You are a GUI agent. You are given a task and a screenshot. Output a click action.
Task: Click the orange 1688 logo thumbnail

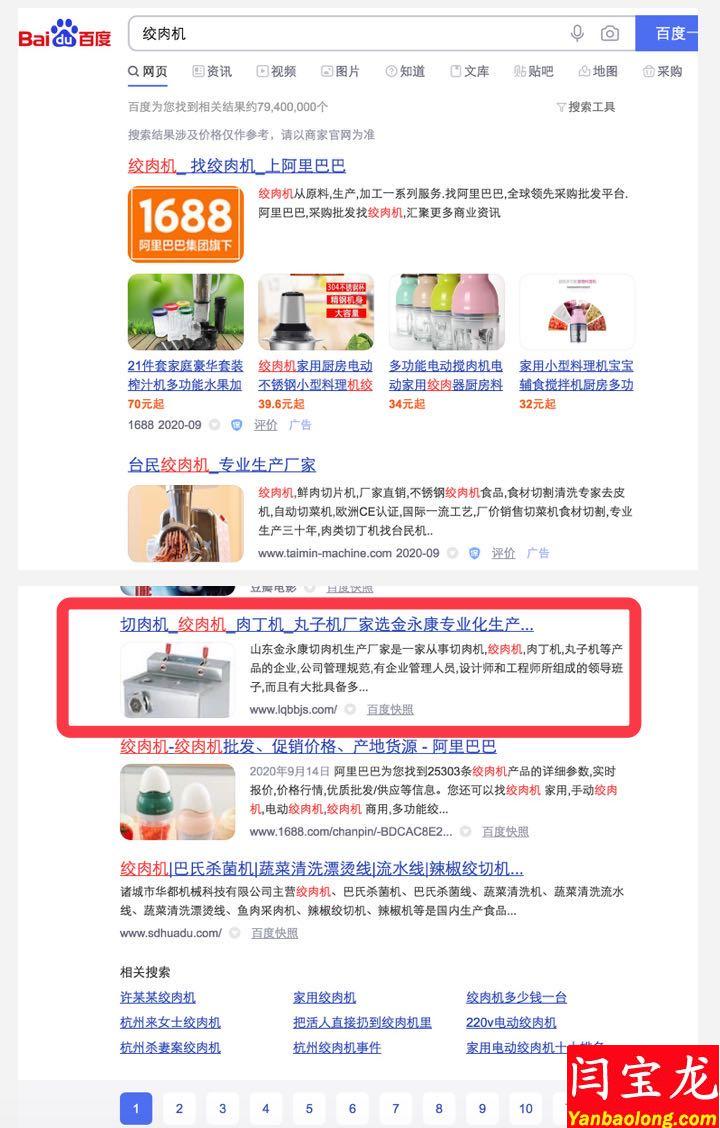click(186, 224)
